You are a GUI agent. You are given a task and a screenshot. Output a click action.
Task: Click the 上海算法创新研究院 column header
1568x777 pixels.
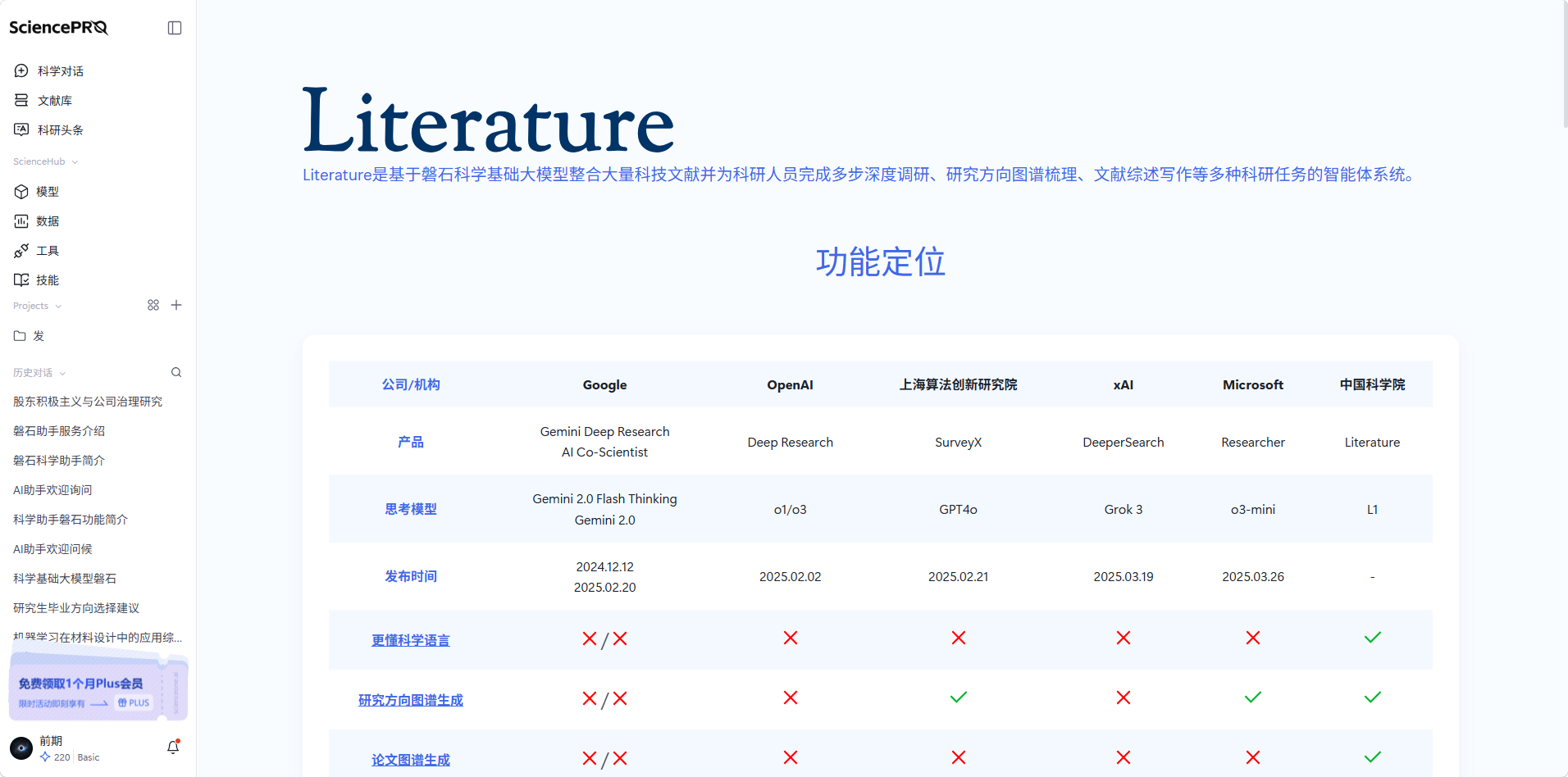pos(958,385)
